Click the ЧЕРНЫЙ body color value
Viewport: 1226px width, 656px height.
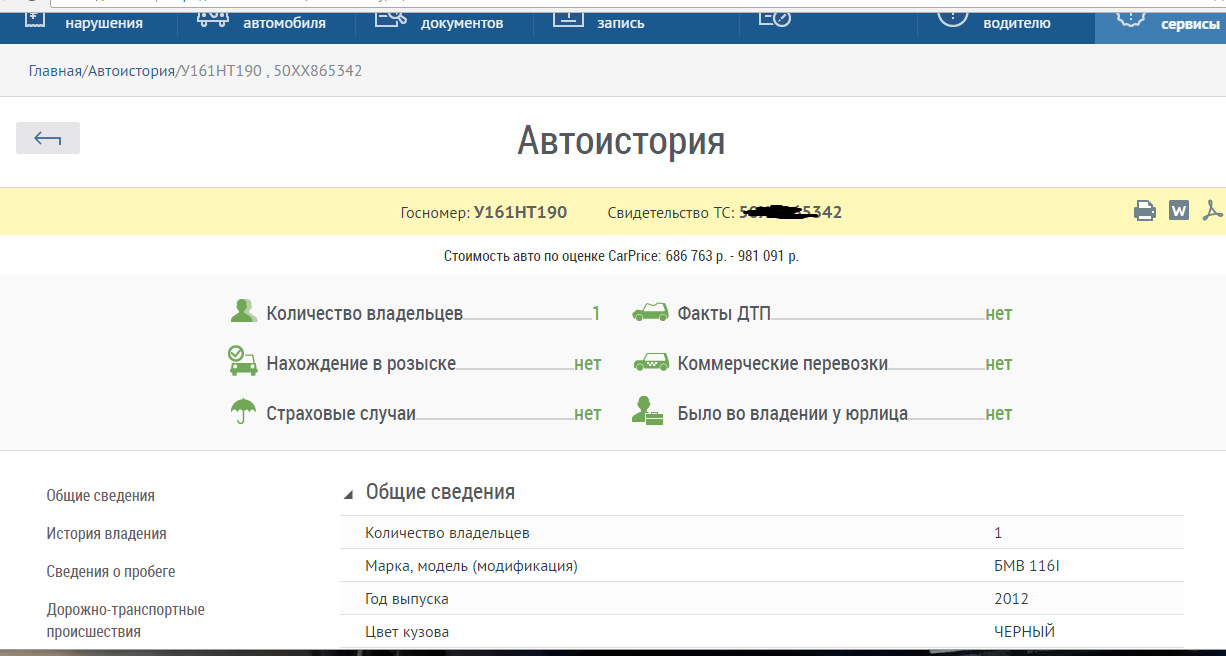click(x=1024, y=632)
